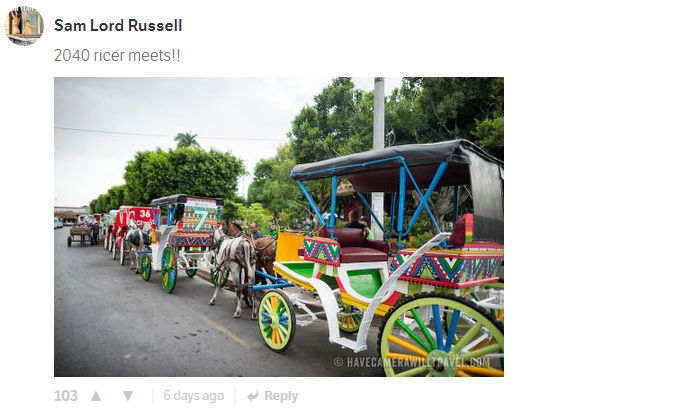Click the '2040 ricer meets!!' comment text
This screenshot has width=682, height=416.
117,56
